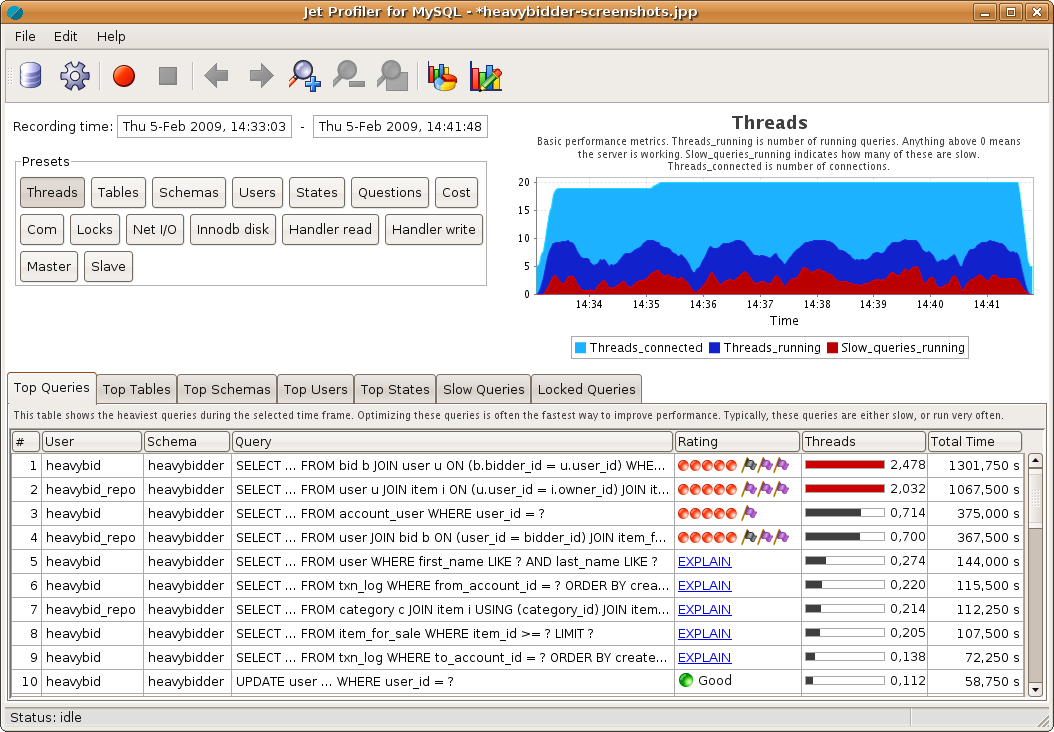
Task: Click EXPLAIN link for query row 5
Action: click(704, 561)
